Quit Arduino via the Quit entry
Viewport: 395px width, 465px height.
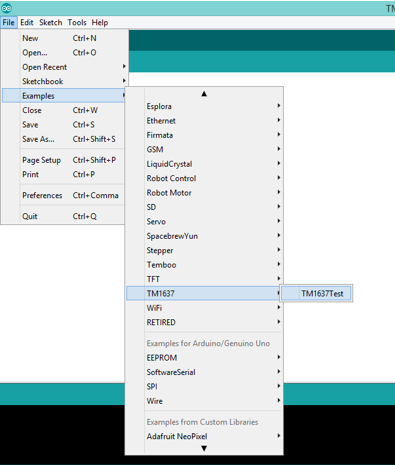click(x=63, y=216)
